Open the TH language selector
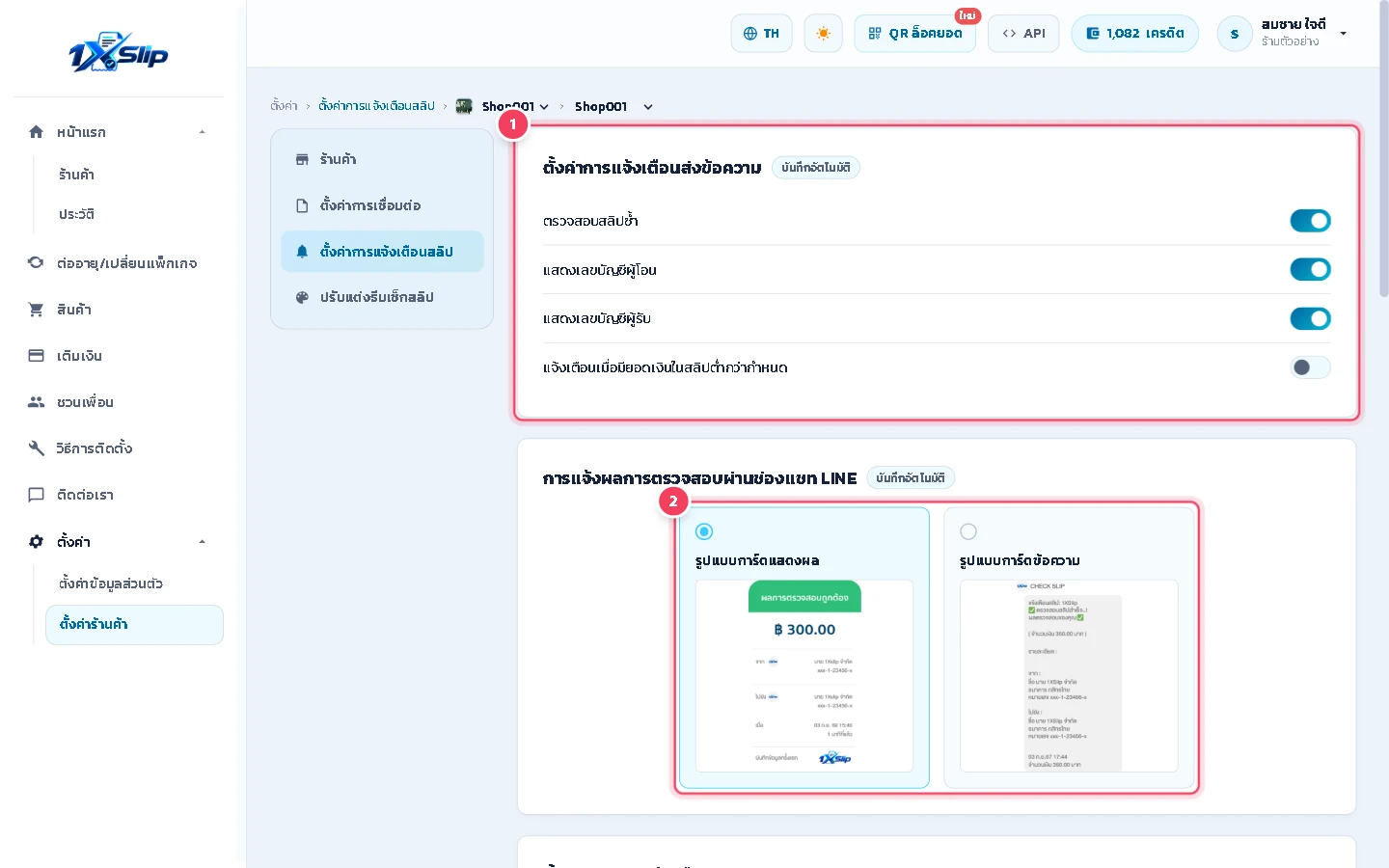Screen dimensions: 1389x868 (x=761, y=34)
